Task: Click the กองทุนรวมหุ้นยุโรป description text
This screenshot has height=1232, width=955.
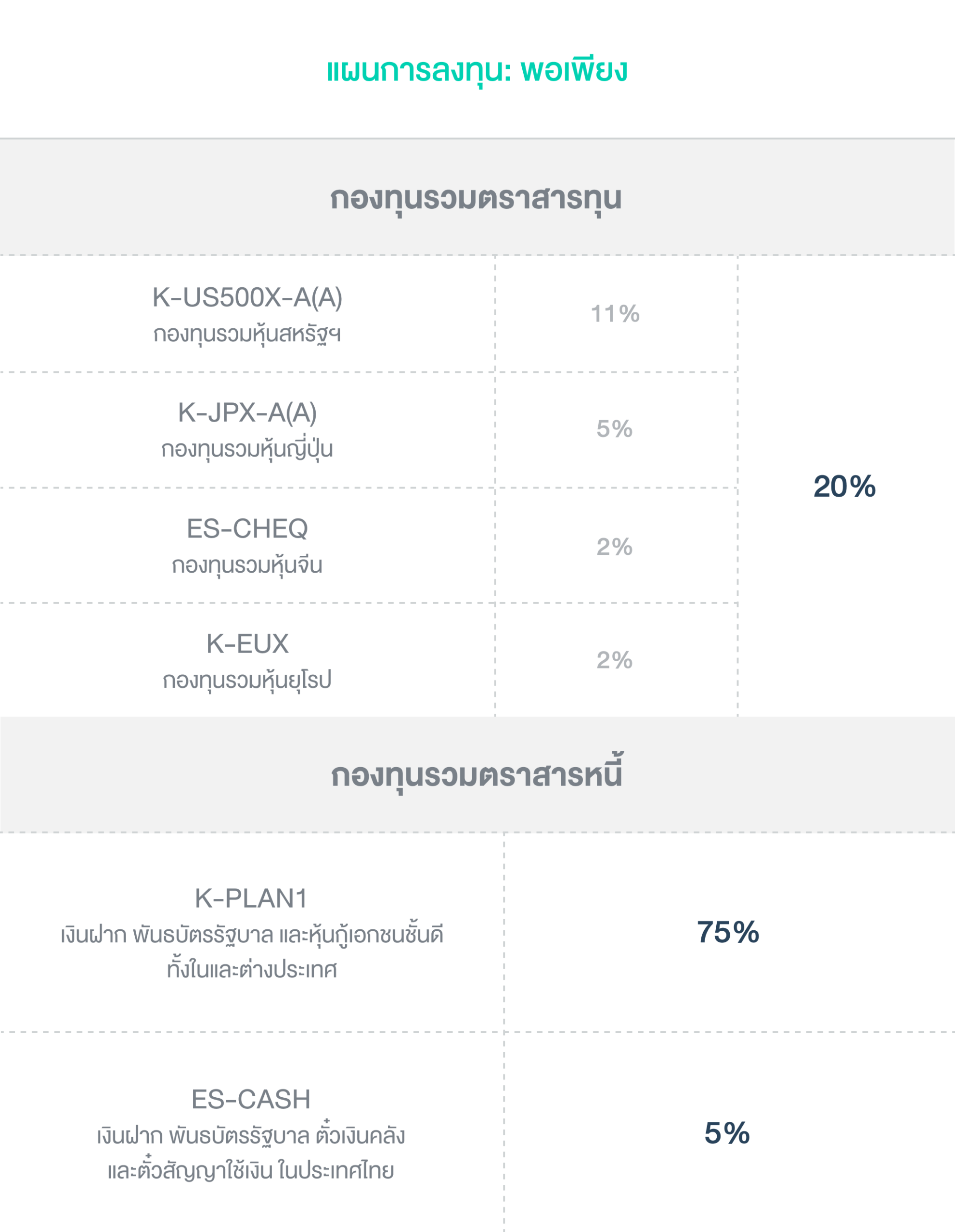Action: [x=247, y=680]
